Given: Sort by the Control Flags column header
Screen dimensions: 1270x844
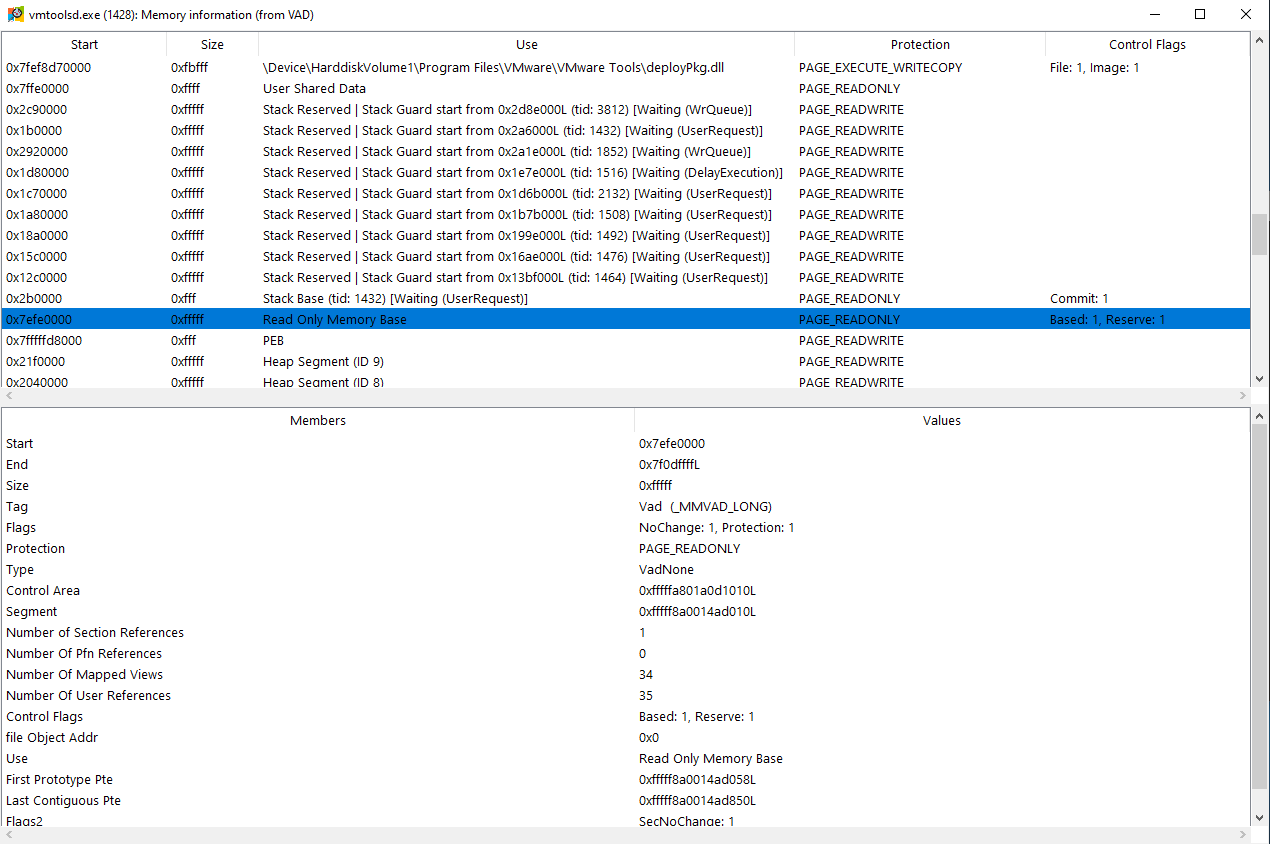Looking at the screenshot, I should tap(1147, 44).
